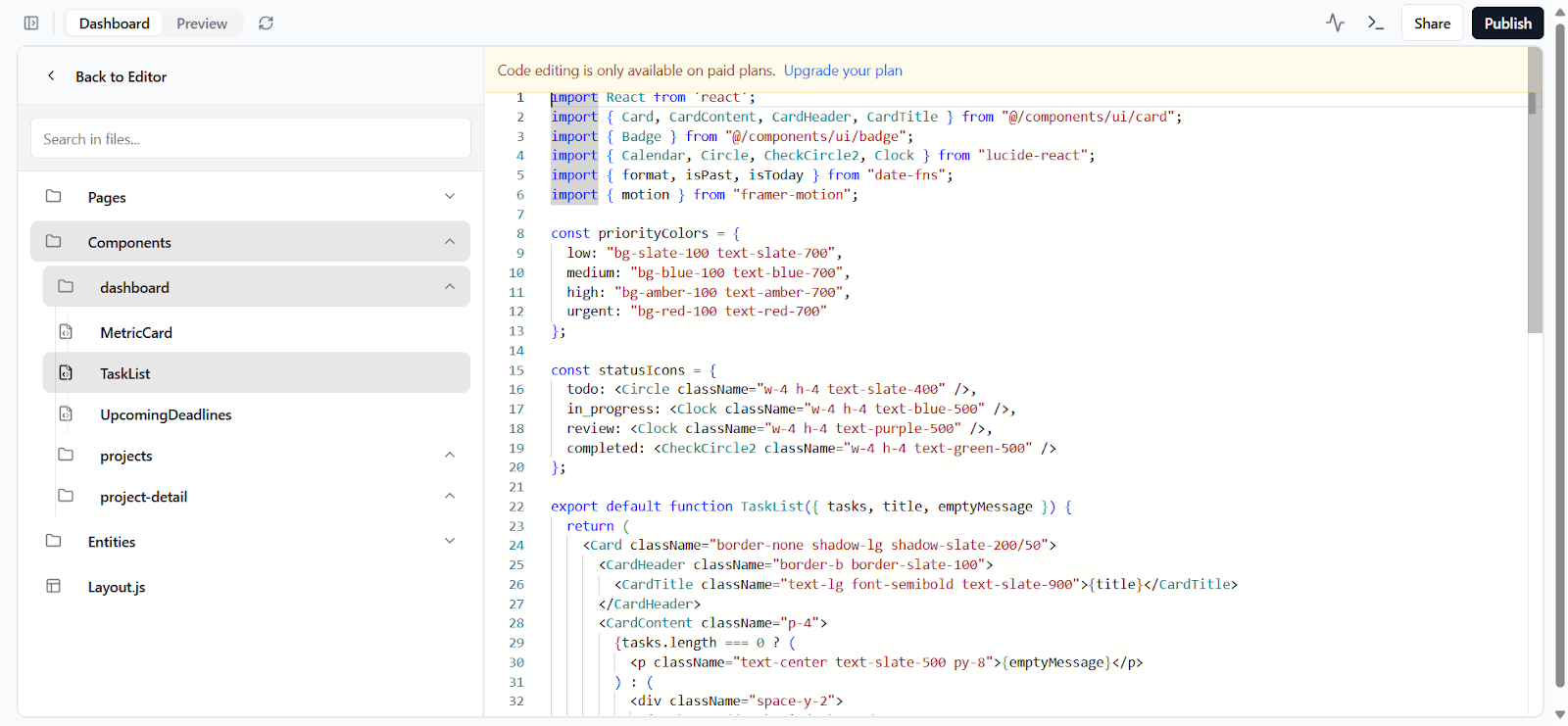Image resolution: width=1568 pixels, height=726 pixels.
Task: Toggle the sidebar panel icon
Action: (x=31, y=23)
